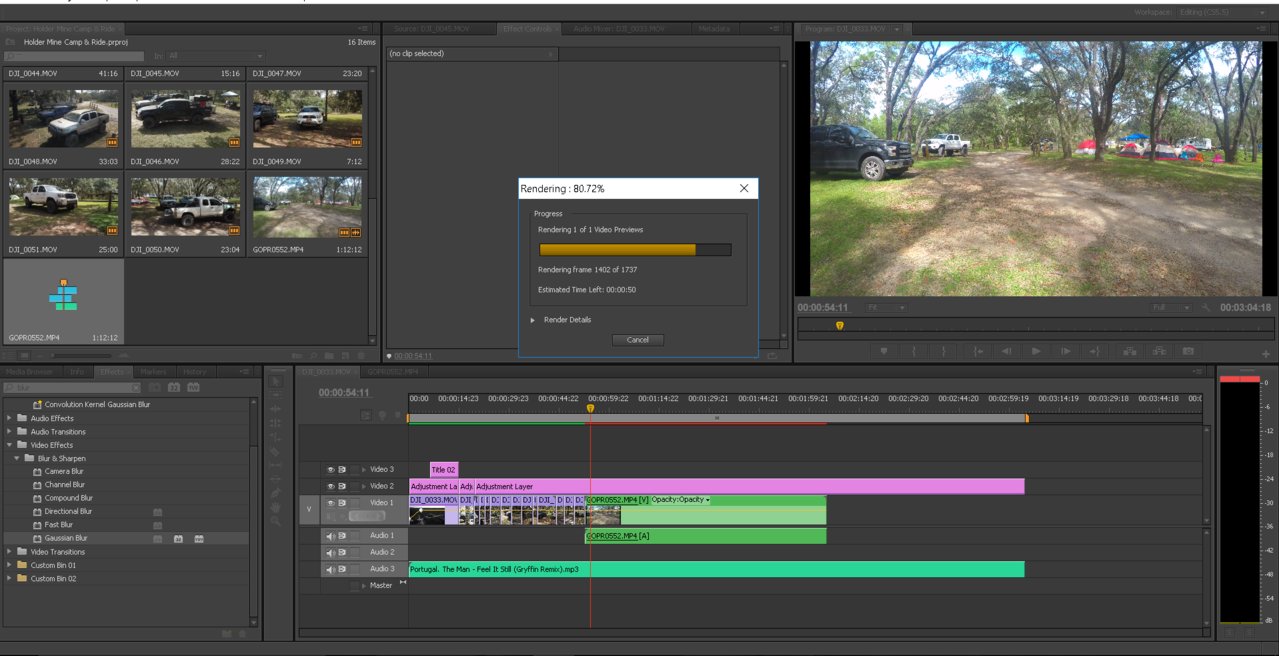
Task: Play the Program monitor sequence
Action: [x=1036, y=351]
